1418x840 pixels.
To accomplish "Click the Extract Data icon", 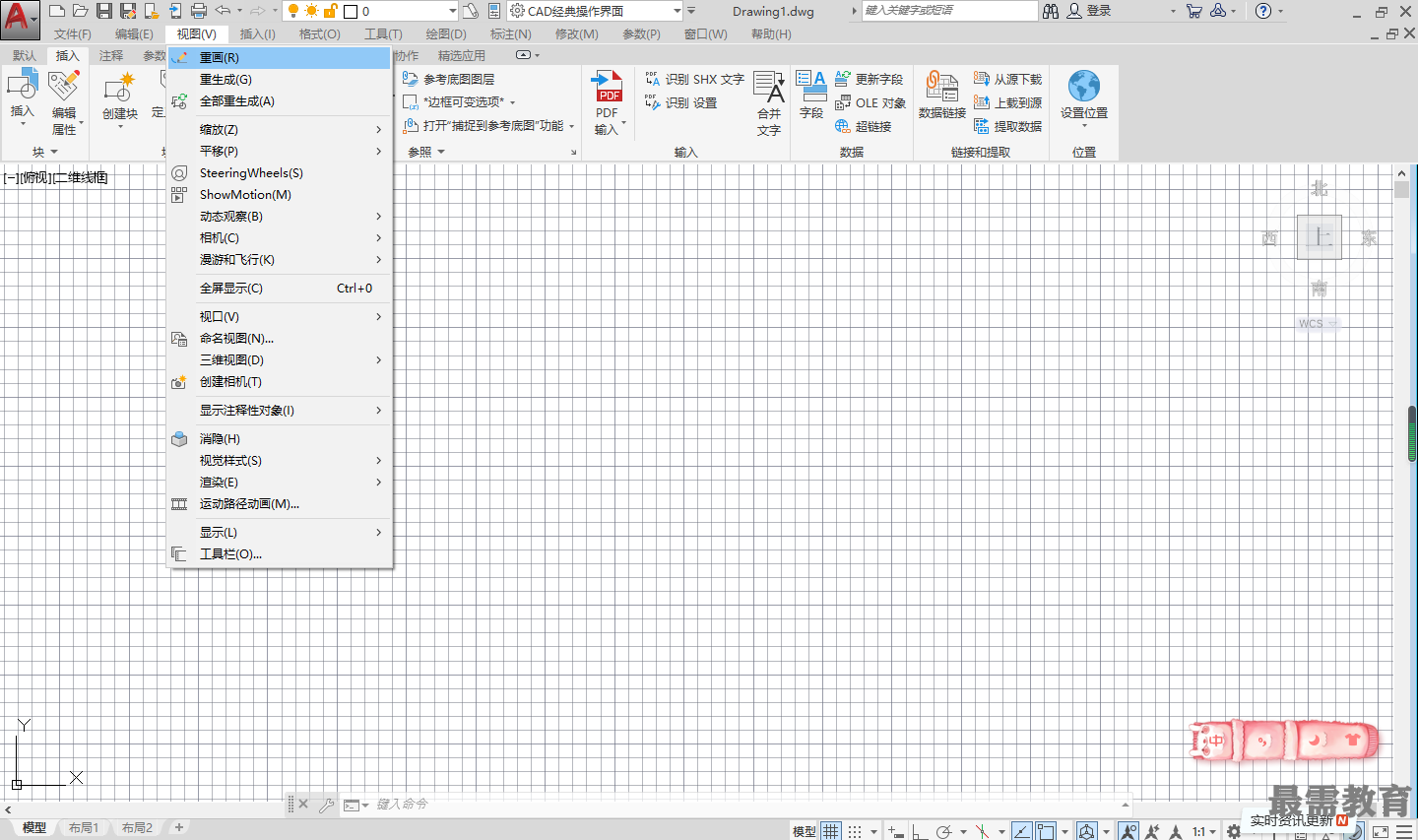I will 982,126.
